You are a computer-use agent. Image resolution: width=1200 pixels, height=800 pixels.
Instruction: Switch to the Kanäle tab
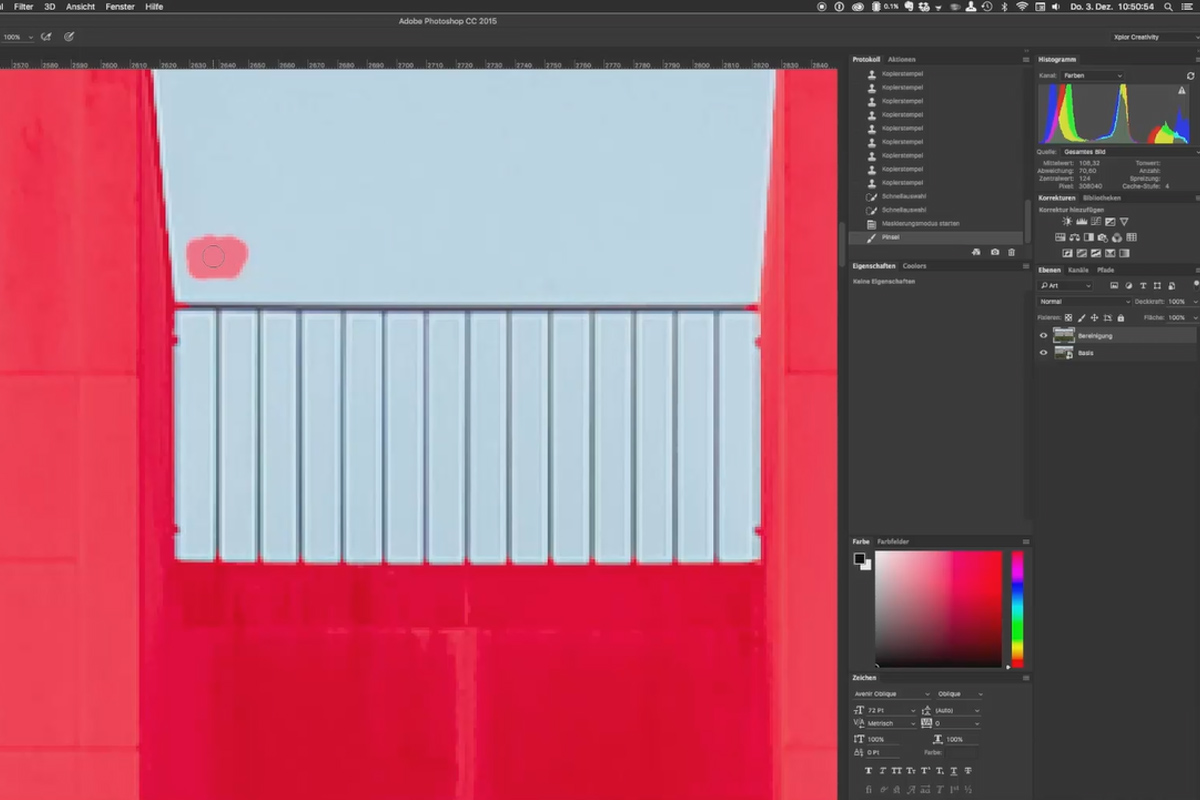pos(1078,270)
